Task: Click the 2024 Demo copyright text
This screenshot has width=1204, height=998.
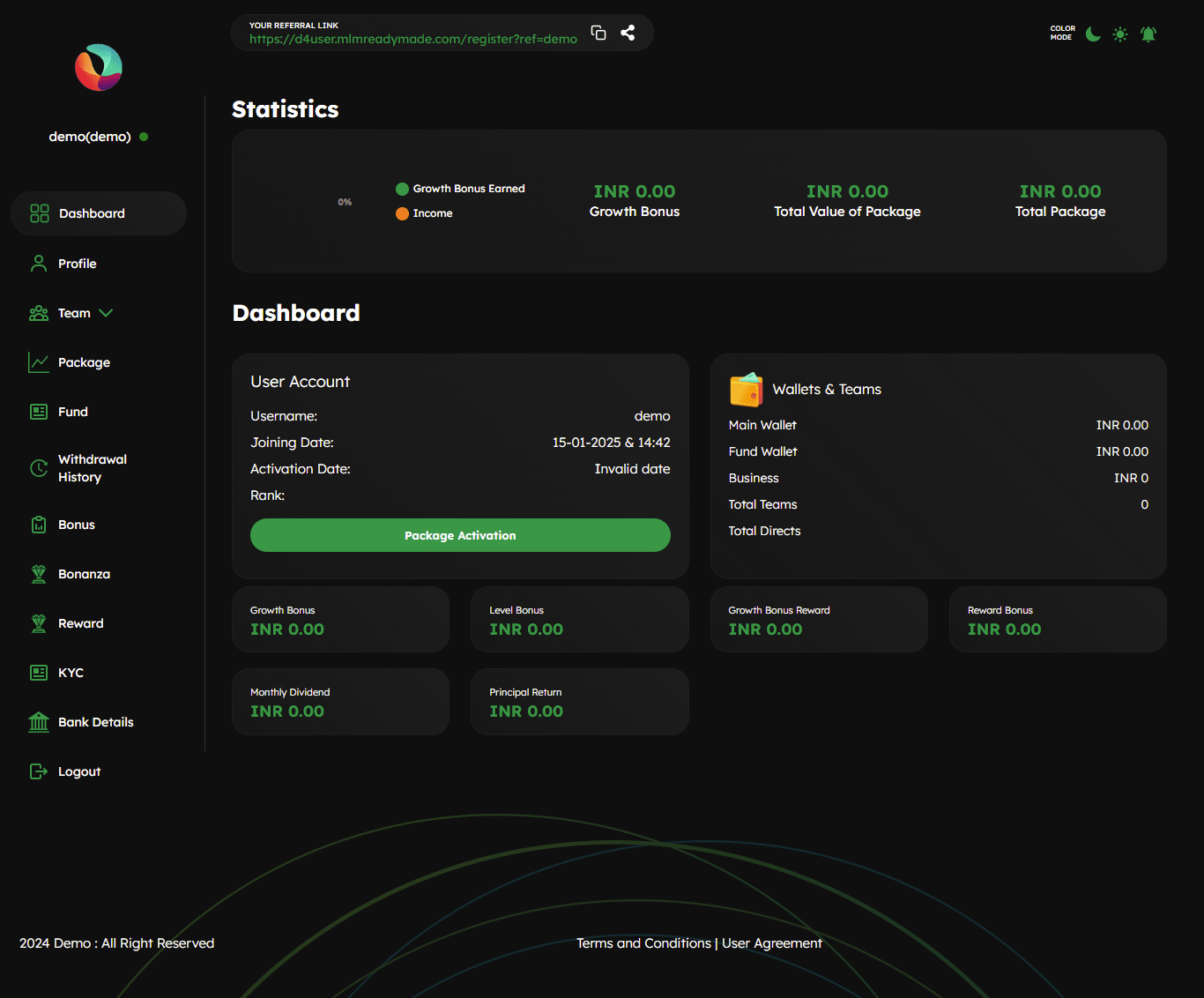Action: [116, 943]
